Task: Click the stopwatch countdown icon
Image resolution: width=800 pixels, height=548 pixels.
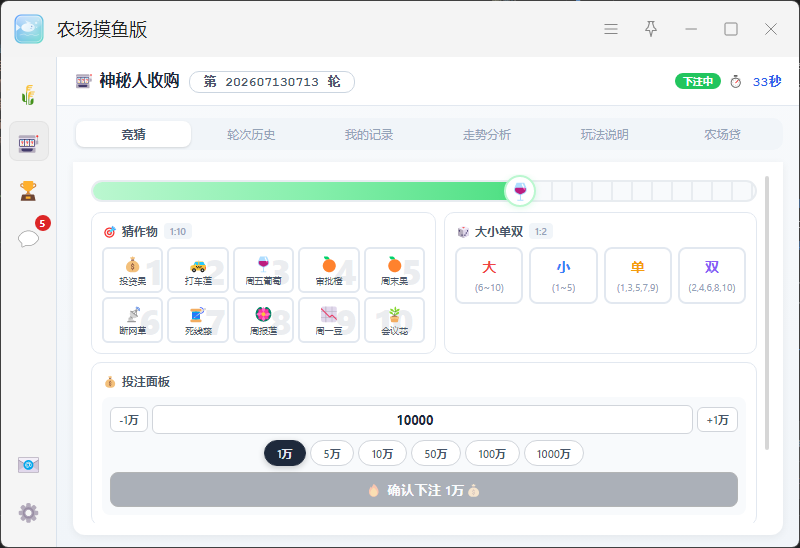Action: coord(735,82)
